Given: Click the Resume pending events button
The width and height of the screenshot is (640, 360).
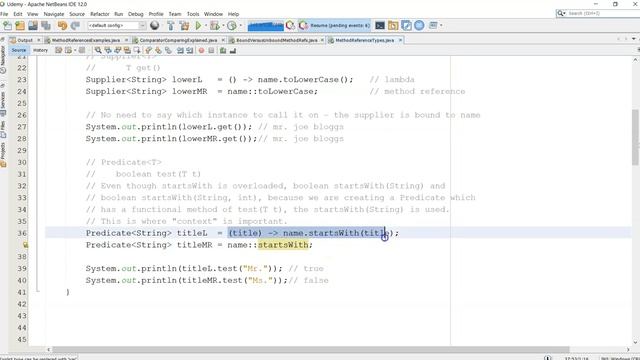Looking at the screenshot, I should 334,26.
